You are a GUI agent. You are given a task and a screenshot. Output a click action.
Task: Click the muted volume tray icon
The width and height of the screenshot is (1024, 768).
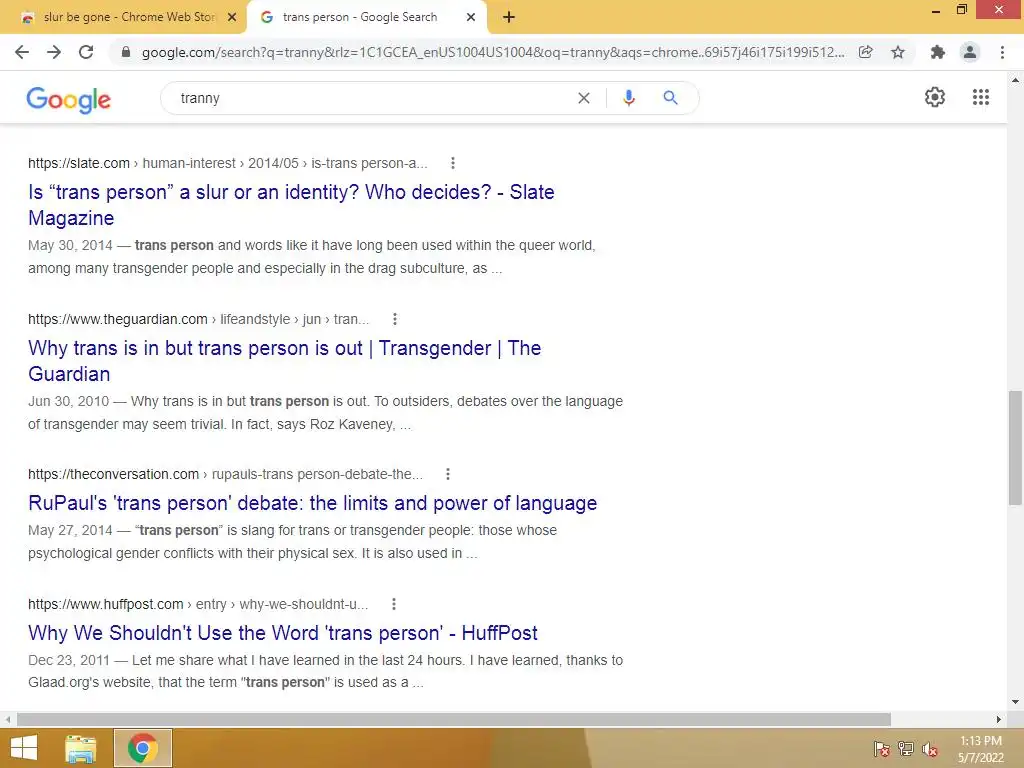pyautogui.click(x=930, y=749)
